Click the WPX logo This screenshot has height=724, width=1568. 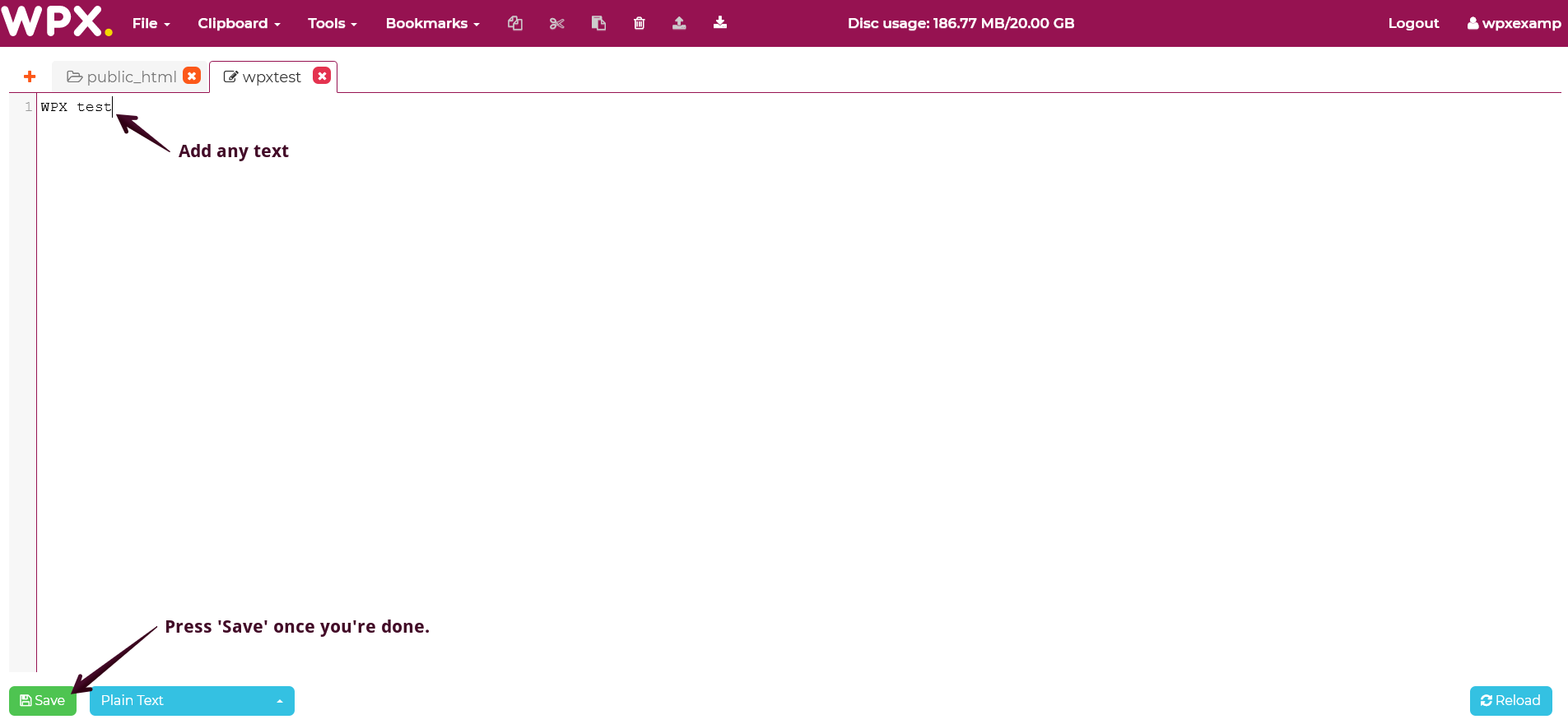point(56,21)
